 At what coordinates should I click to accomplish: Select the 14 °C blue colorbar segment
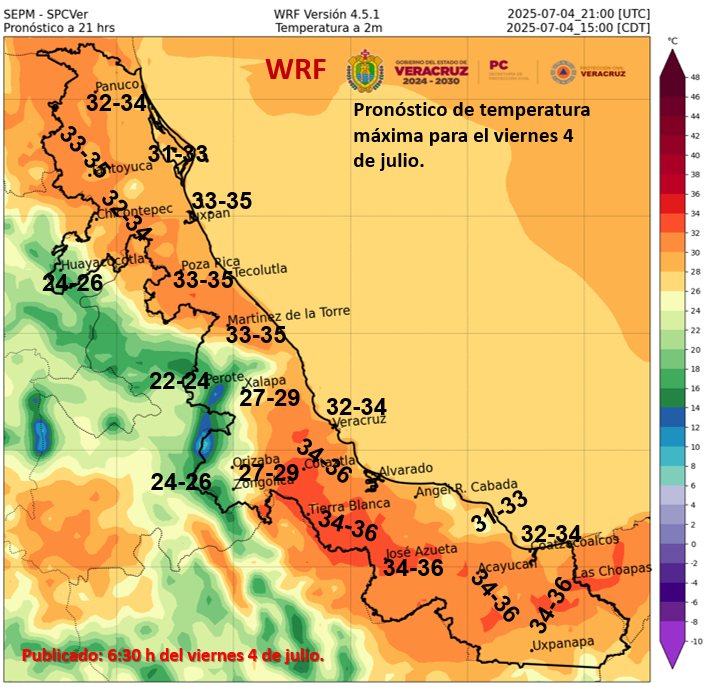[670, 408]
